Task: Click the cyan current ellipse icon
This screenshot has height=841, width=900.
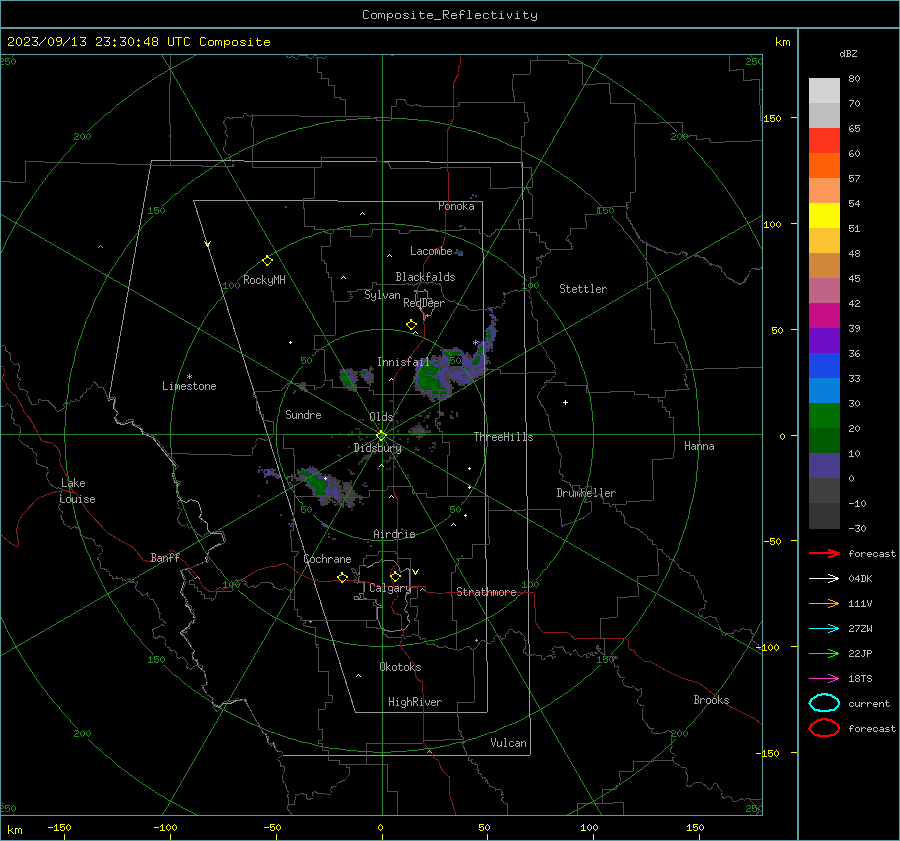Action: point(824,703)
